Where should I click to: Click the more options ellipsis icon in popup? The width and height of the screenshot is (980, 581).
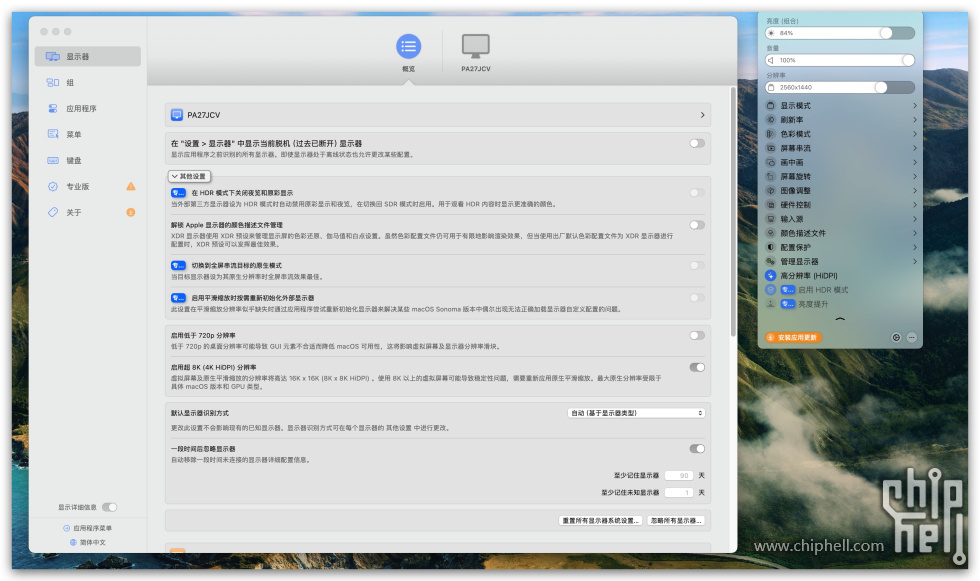[x=911, y=337]
